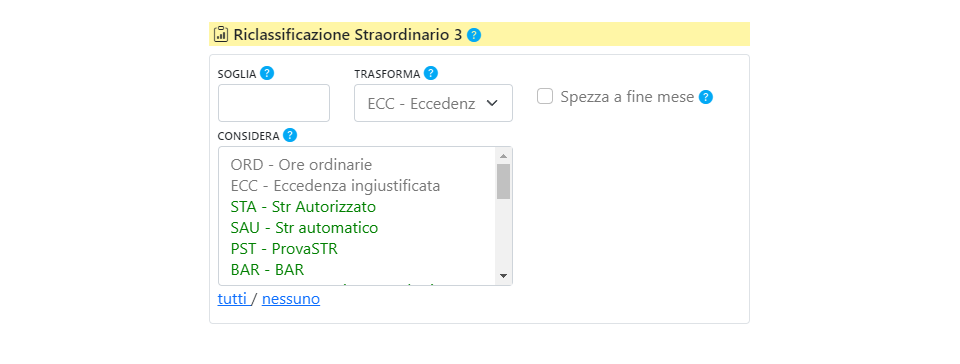This screenshot has height=364, width=960.
Task: Click the SOGLIA help question mark
Action: (x=266, y=73)
